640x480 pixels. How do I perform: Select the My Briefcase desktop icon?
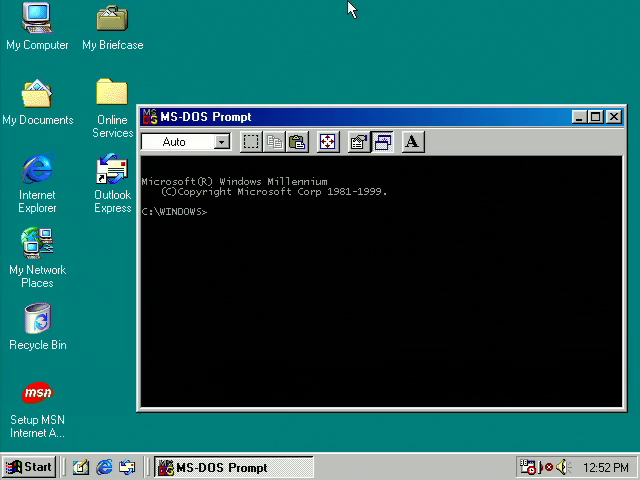(x=113, y=27)
